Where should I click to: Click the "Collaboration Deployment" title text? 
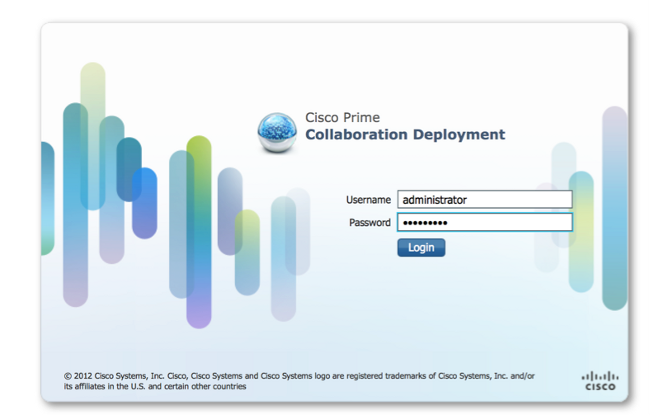click(x=405, y=135)
